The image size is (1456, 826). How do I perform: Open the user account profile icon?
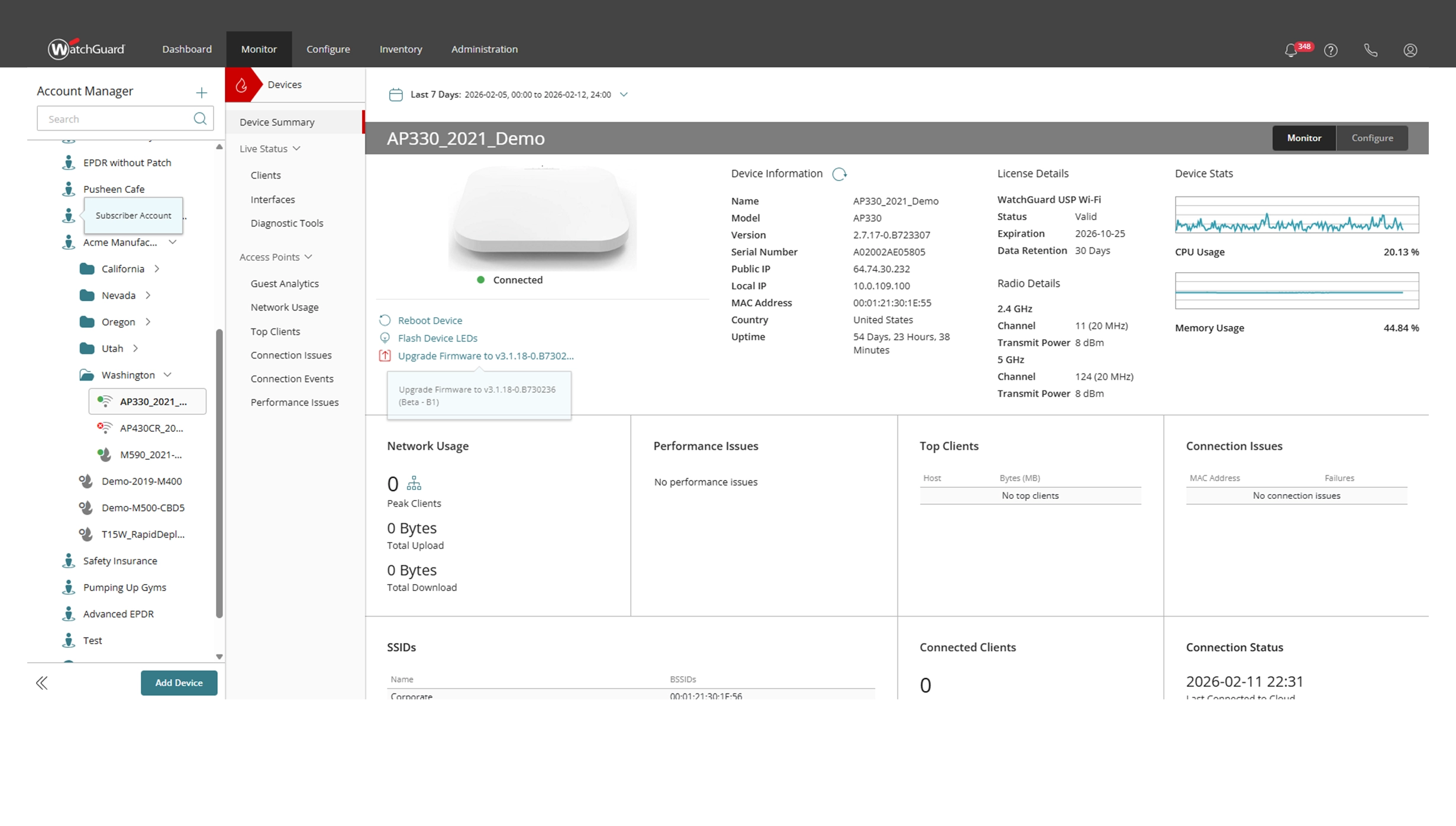(x=1410, y=50)
